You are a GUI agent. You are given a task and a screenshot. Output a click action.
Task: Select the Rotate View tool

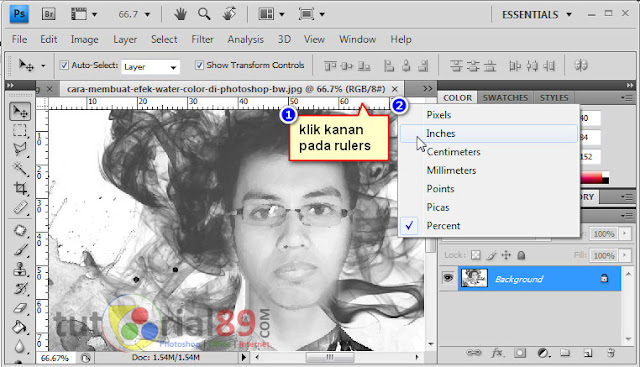tap(229, 14)
